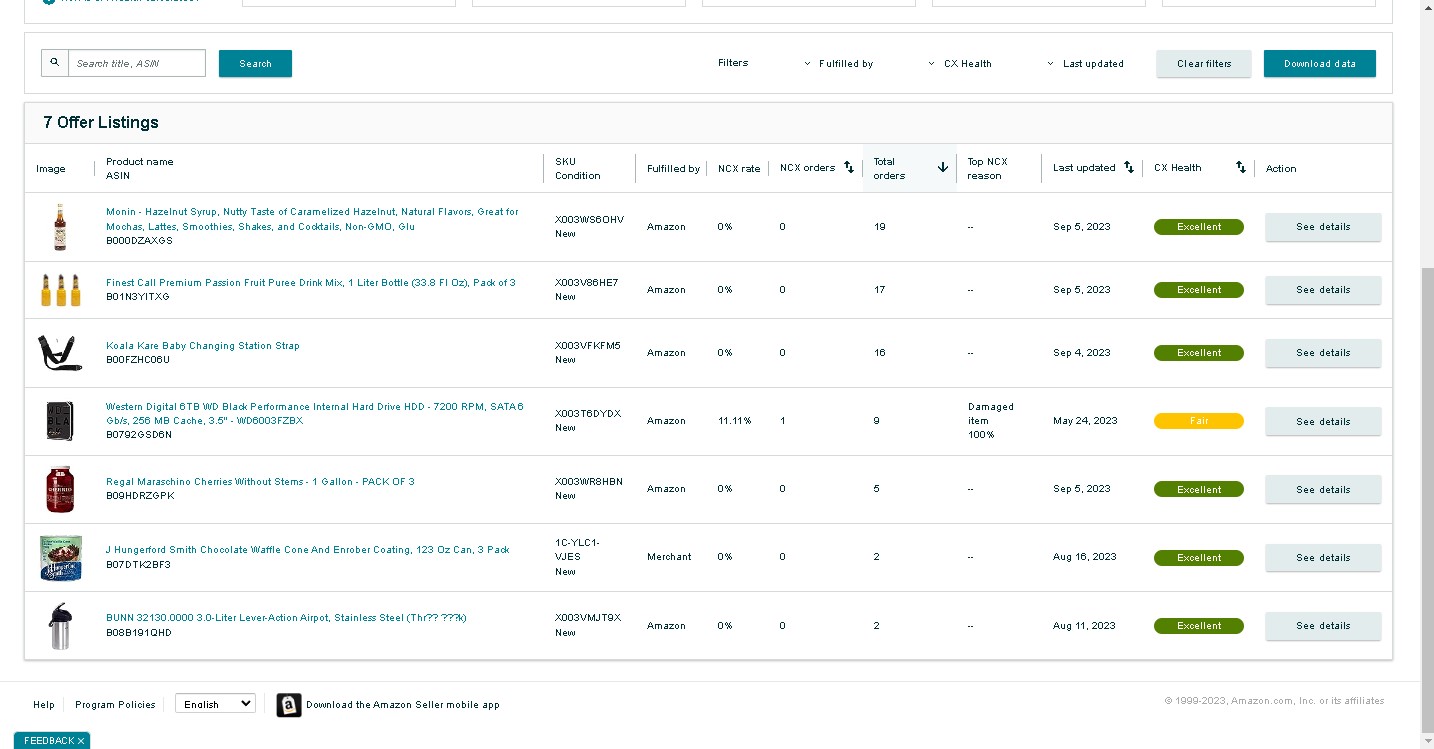See details for Finest Call Passion Fruit
The image size is (1434, 749).
pyautogui.click(x=1323, y=290)
